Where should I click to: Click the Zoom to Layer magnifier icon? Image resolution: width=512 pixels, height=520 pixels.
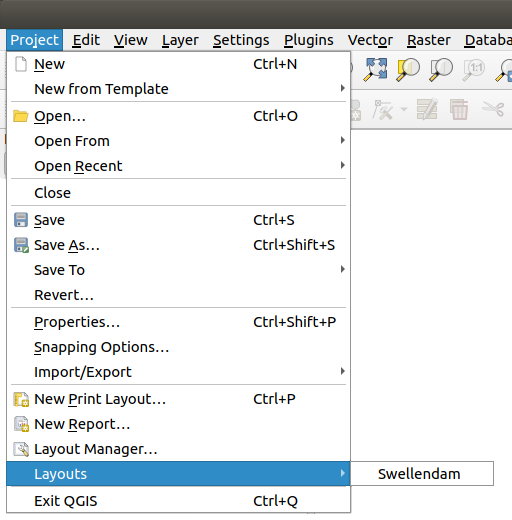point(440,69)
